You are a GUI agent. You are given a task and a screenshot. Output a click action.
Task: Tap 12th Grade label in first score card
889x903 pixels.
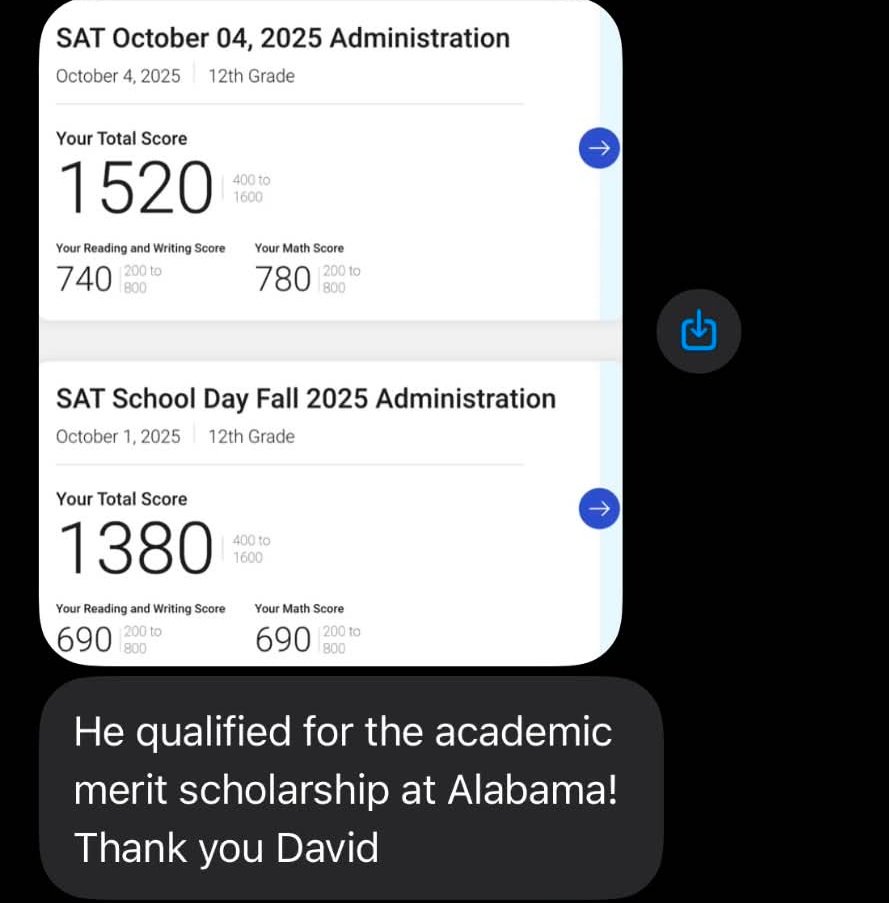tap(252, 76)
